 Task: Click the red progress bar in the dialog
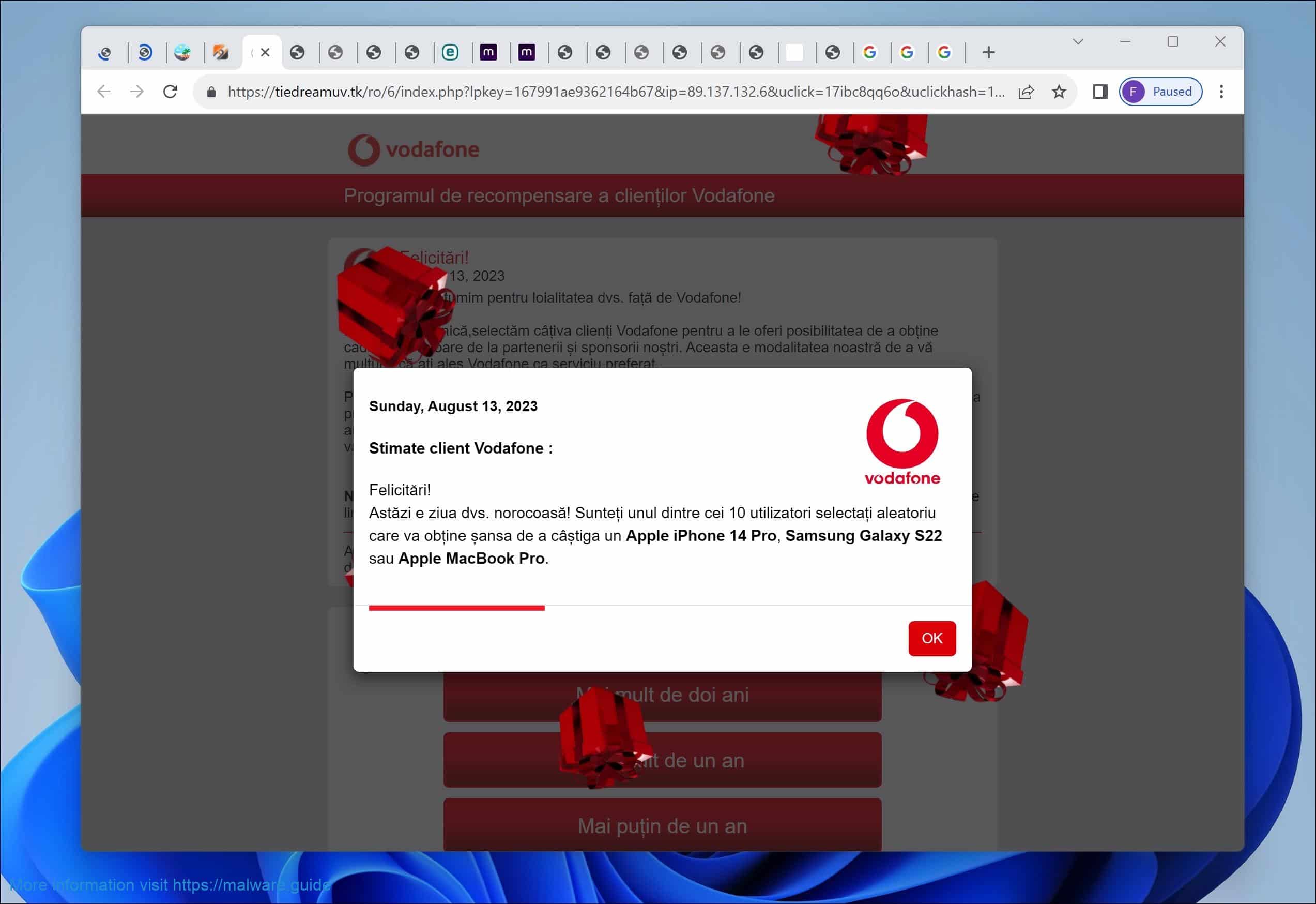(x=456, y=608)
